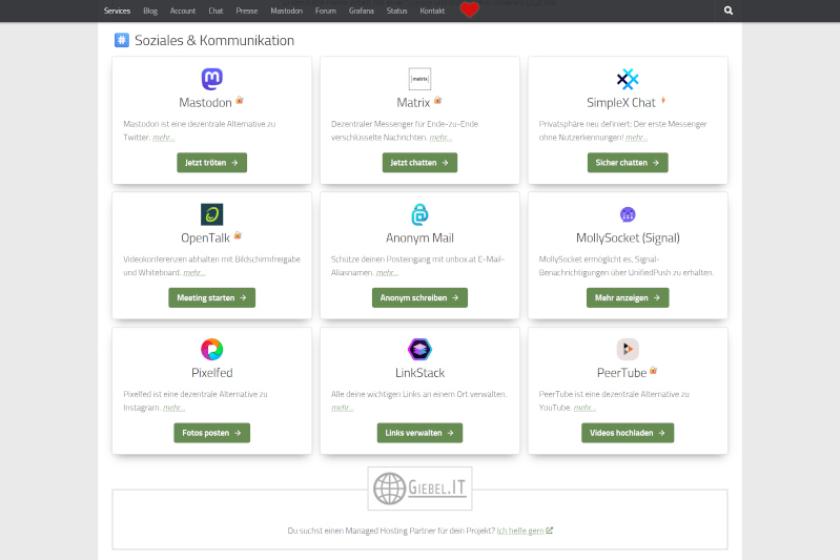The width and height of the screenshot is (840, 560).
Task: Click the badge icon next to Mastodon title
Action: [239, 100]
